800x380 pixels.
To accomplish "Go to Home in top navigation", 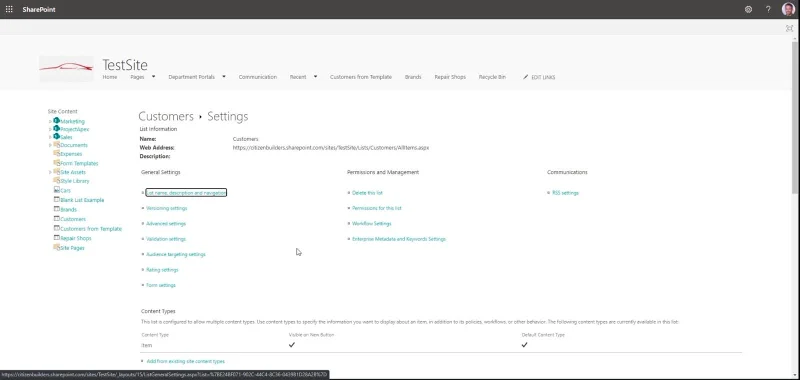I will tap(110, 77).
